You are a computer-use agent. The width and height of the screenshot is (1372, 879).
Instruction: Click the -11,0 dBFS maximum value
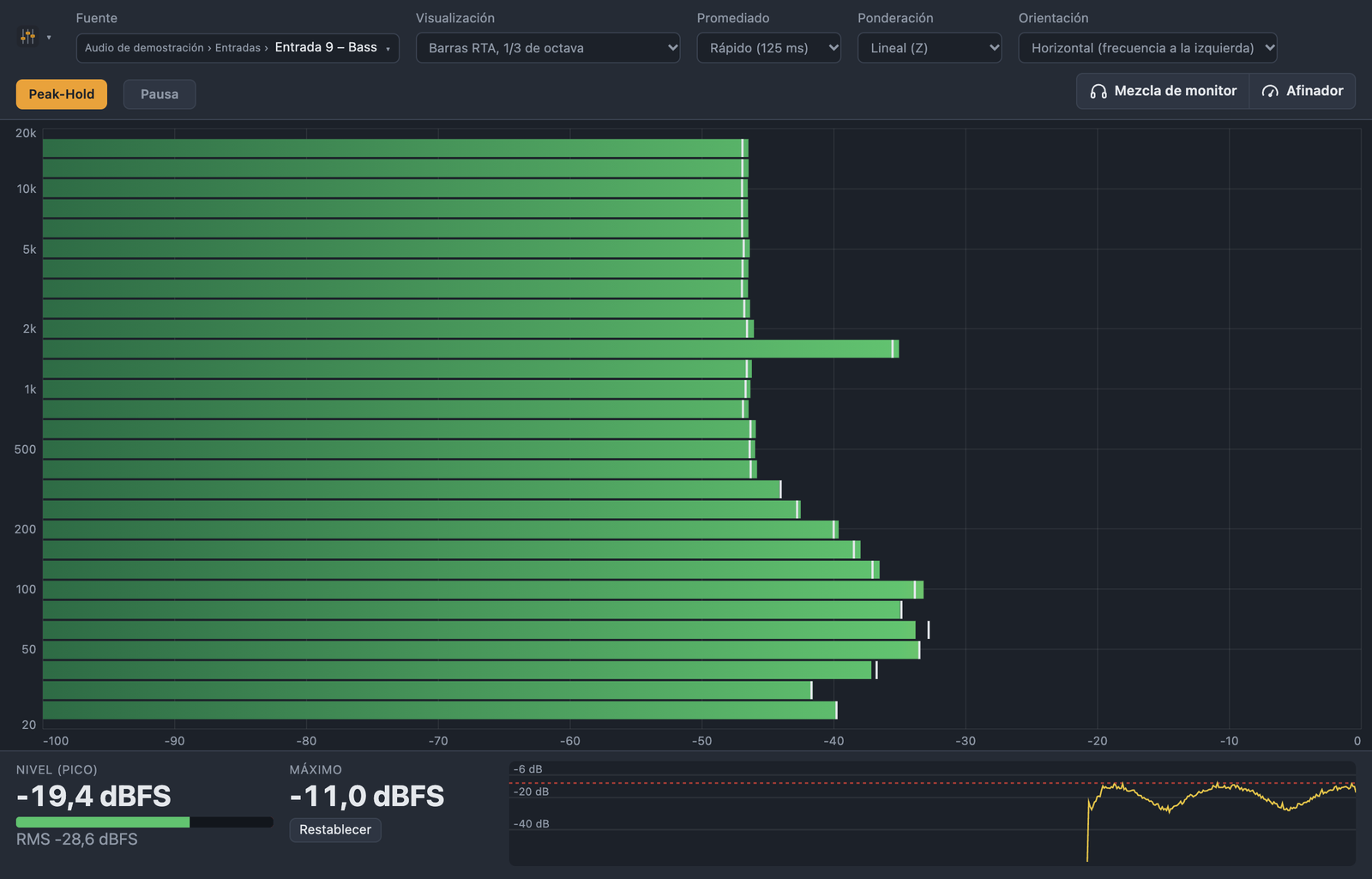(367, 796)
